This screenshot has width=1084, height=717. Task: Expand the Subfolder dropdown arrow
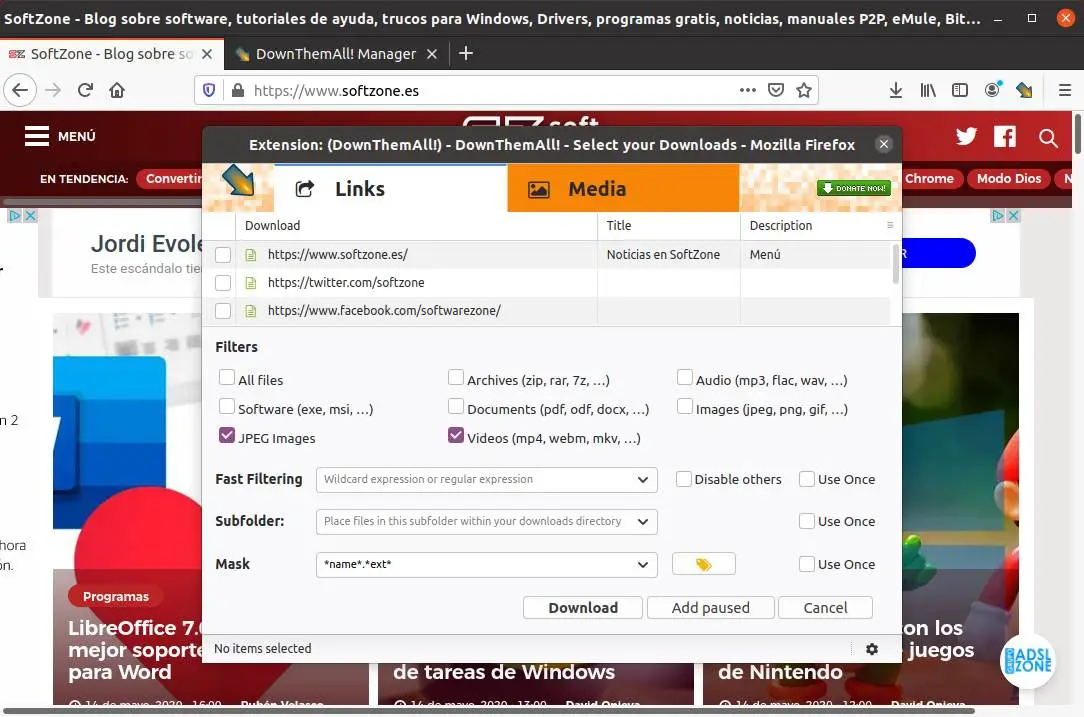(x=643, y=522)
